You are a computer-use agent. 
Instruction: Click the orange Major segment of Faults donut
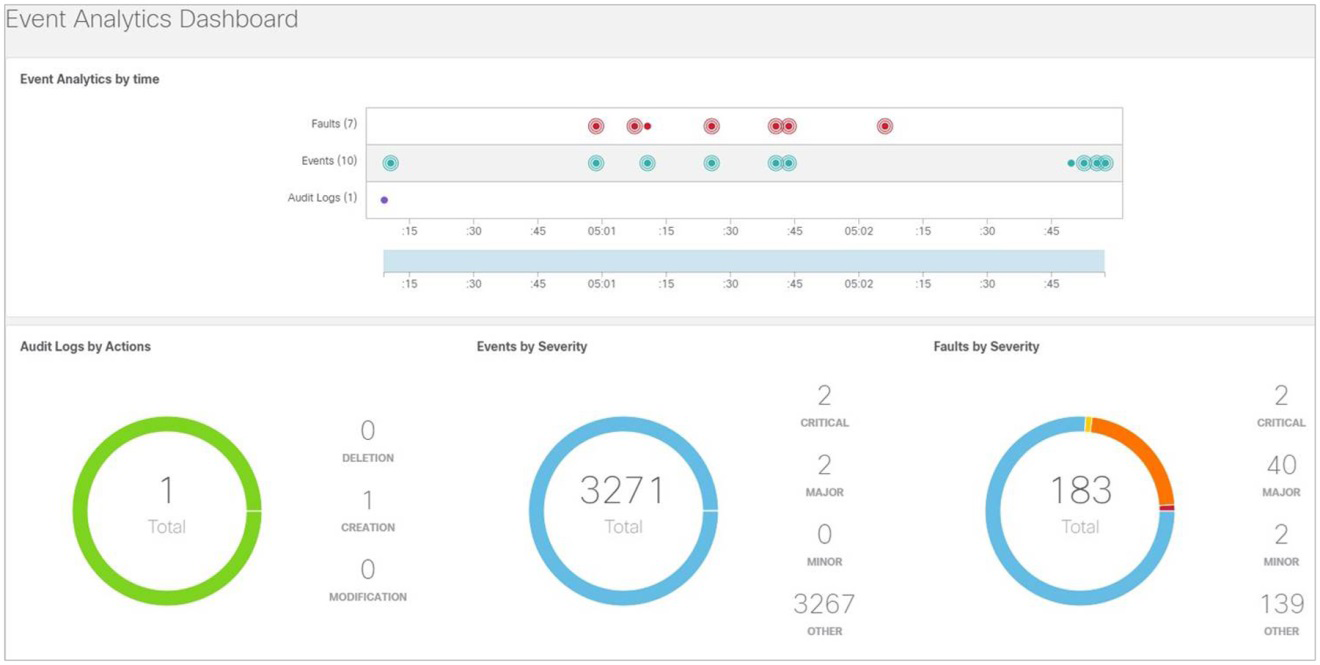[x=1140, y=451]
